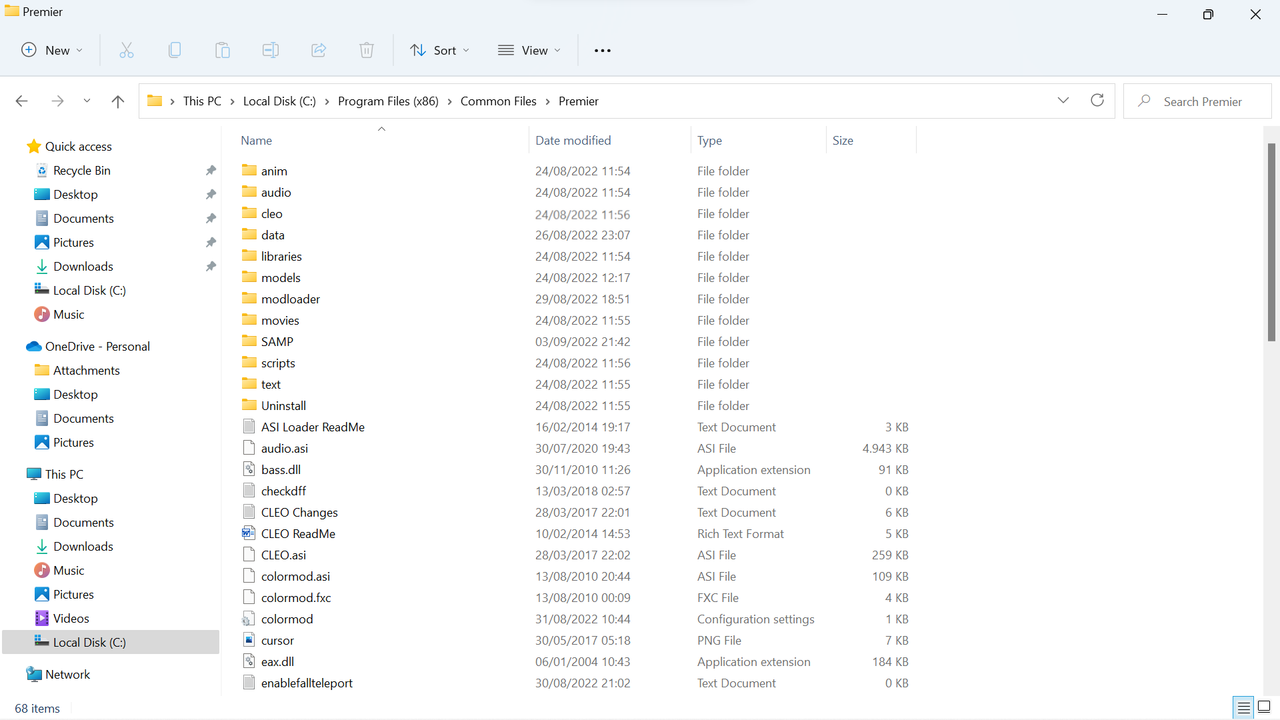
Task: Expand the chevron after Common Files
Action: [548, 101]
